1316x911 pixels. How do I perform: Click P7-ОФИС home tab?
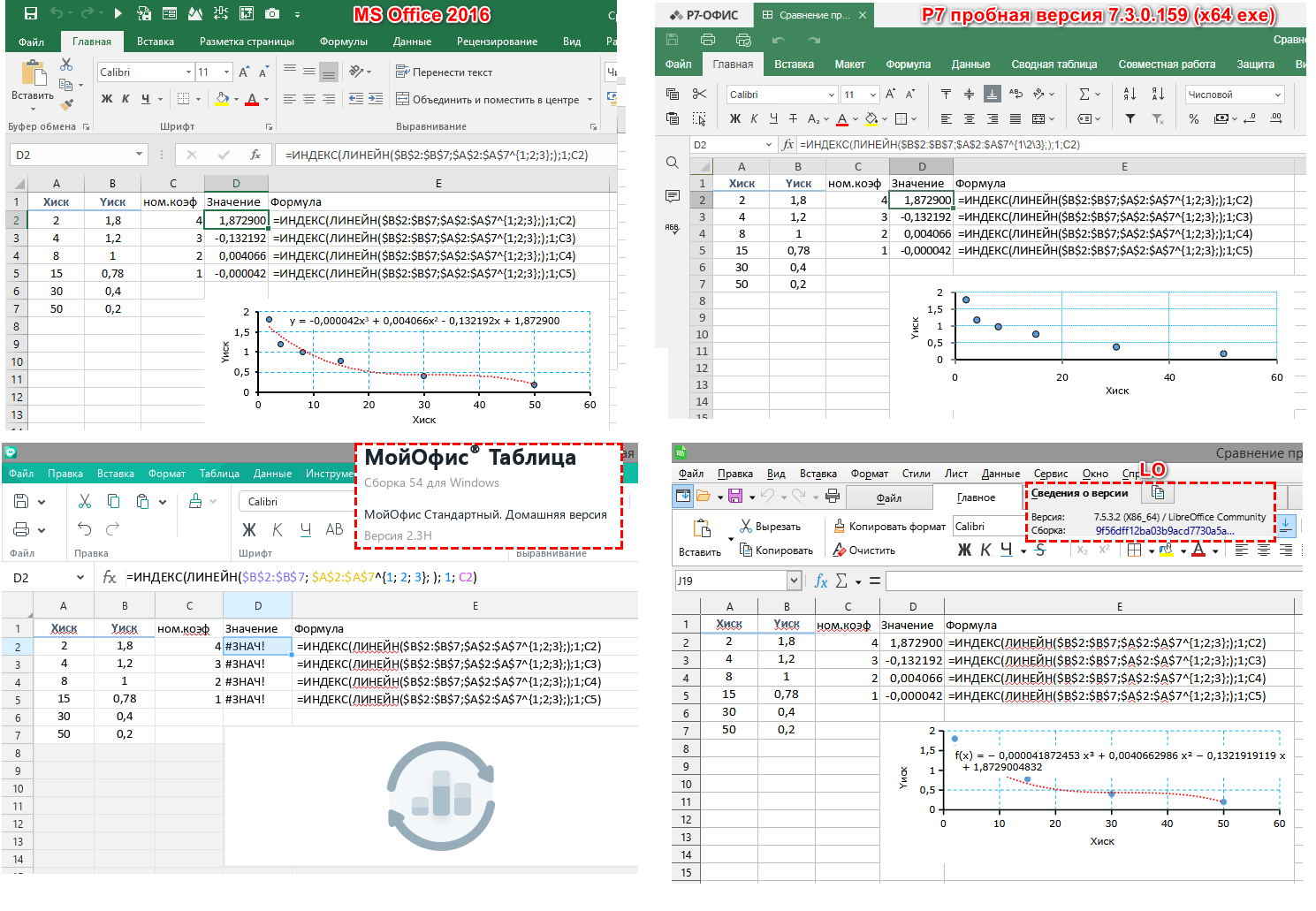(x=704, y=15)
